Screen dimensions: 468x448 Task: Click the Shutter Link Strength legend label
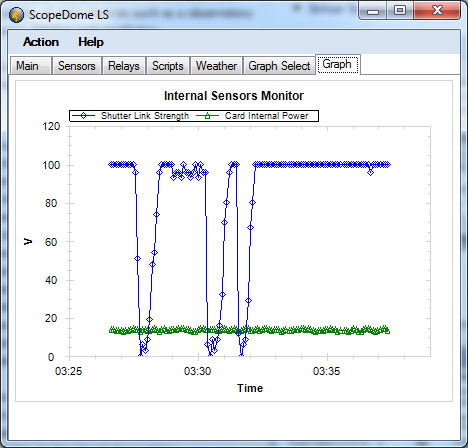click(x=145, y=116)
